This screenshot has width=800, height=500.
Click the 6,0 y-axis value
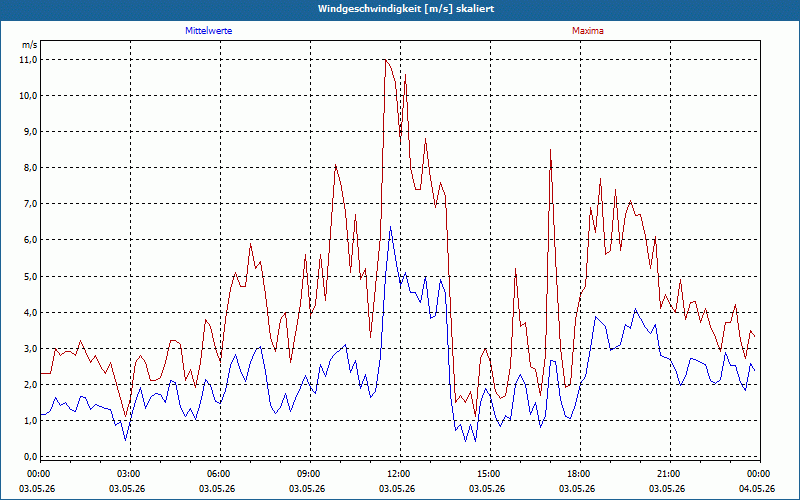tap(31, 240)
